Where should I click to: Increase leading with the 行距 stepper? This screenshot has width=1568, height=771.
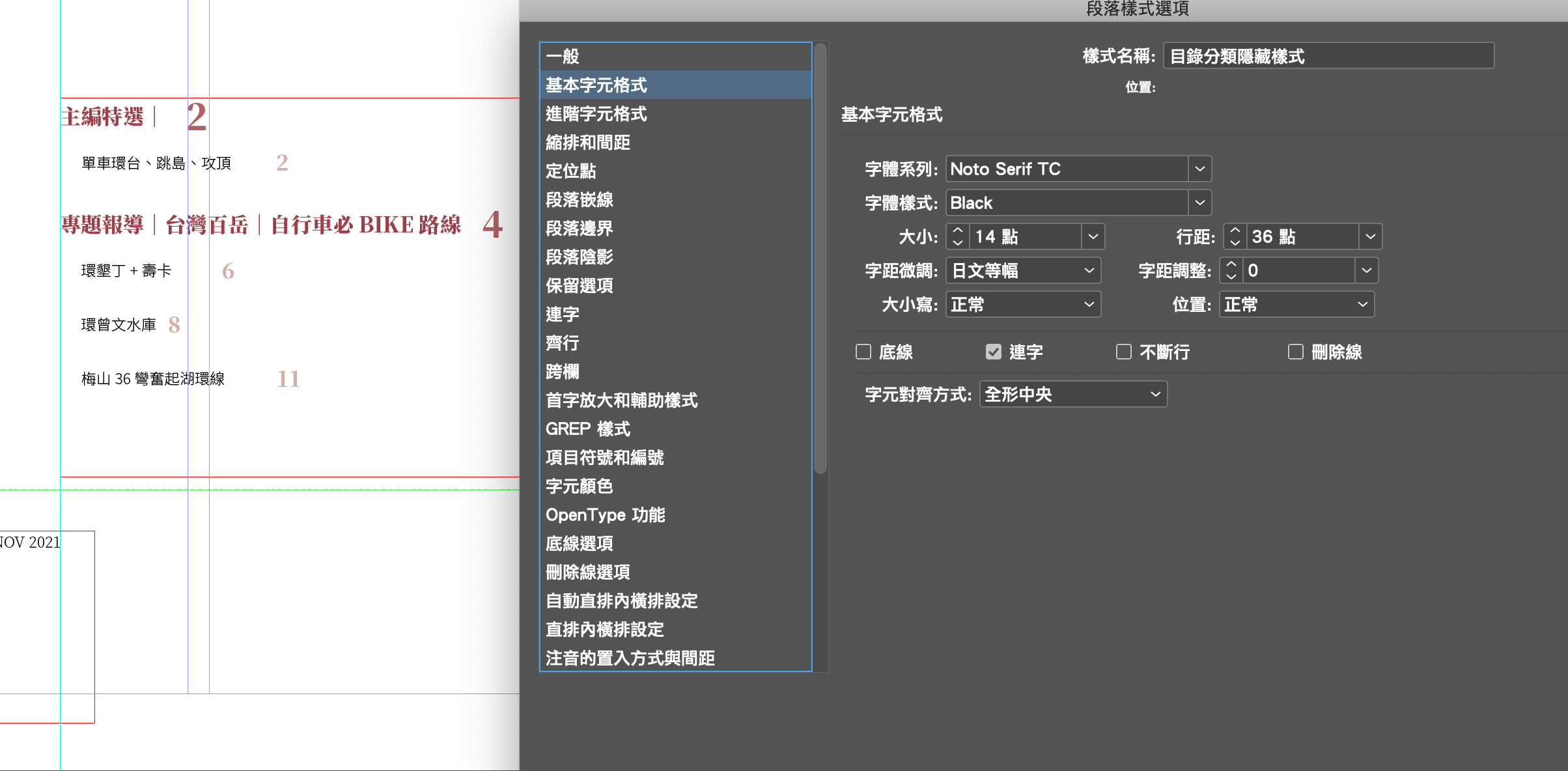pos(1235,231)
